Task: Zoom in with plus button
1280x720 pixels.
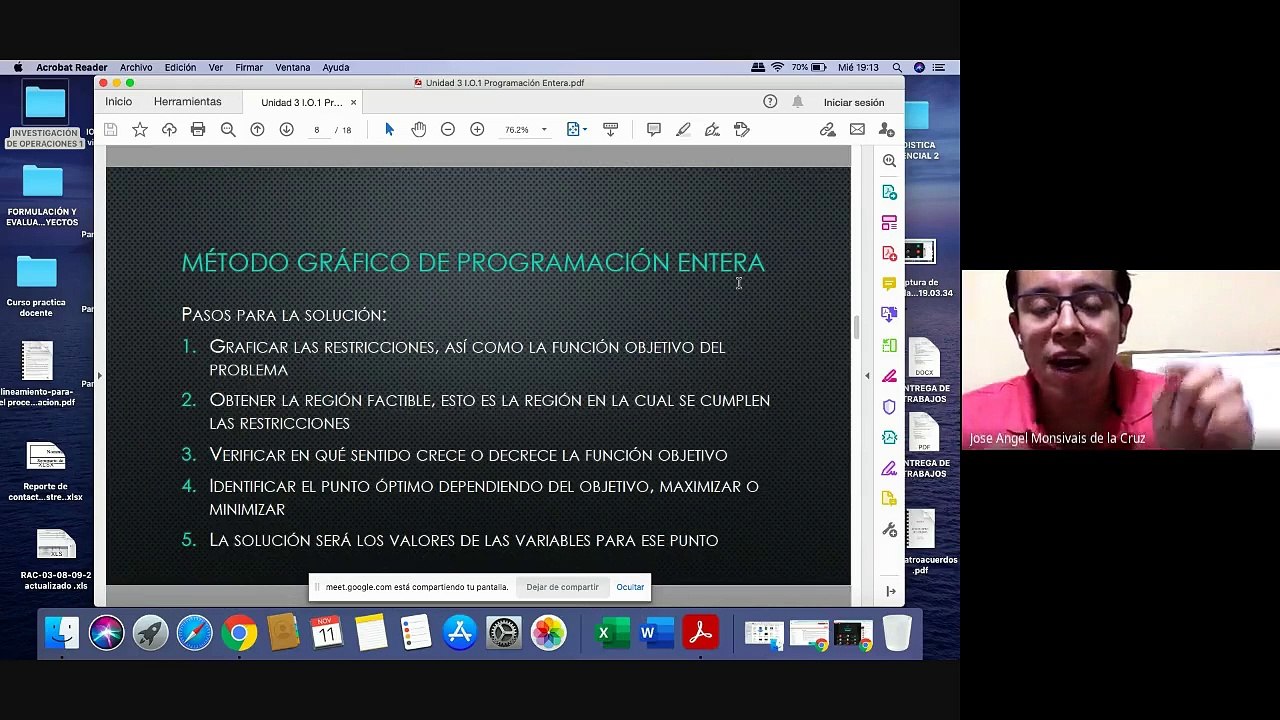Action: coord(477,130)
